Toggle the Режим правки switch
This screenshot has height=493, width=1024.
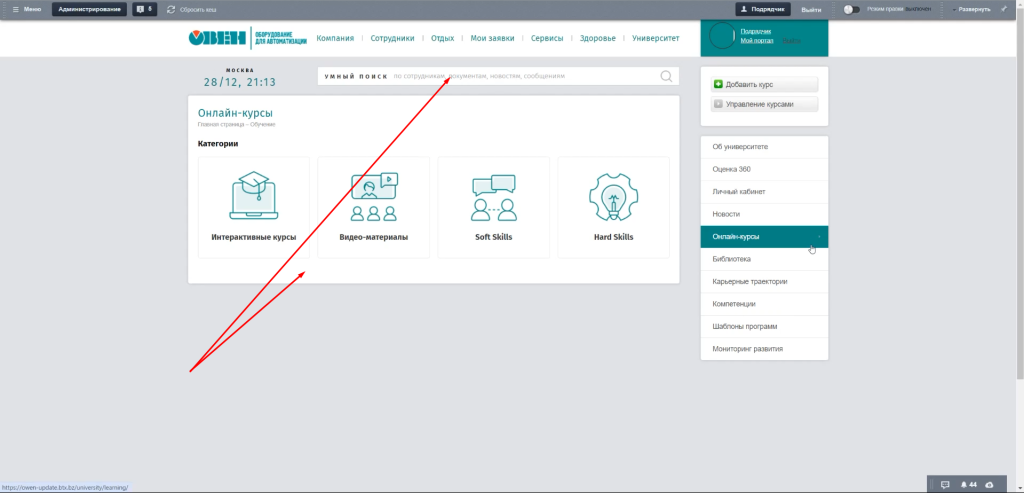tap(851, 9)
